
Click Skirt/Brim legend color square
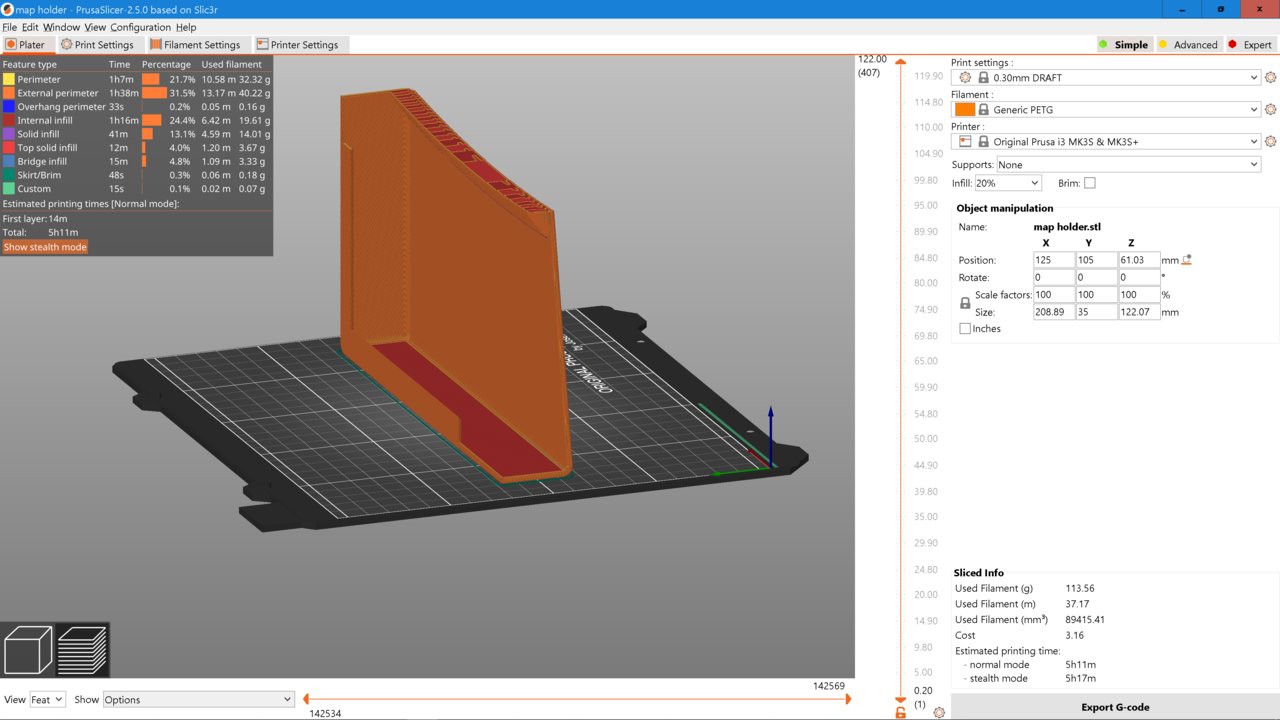tap(8, 175)
